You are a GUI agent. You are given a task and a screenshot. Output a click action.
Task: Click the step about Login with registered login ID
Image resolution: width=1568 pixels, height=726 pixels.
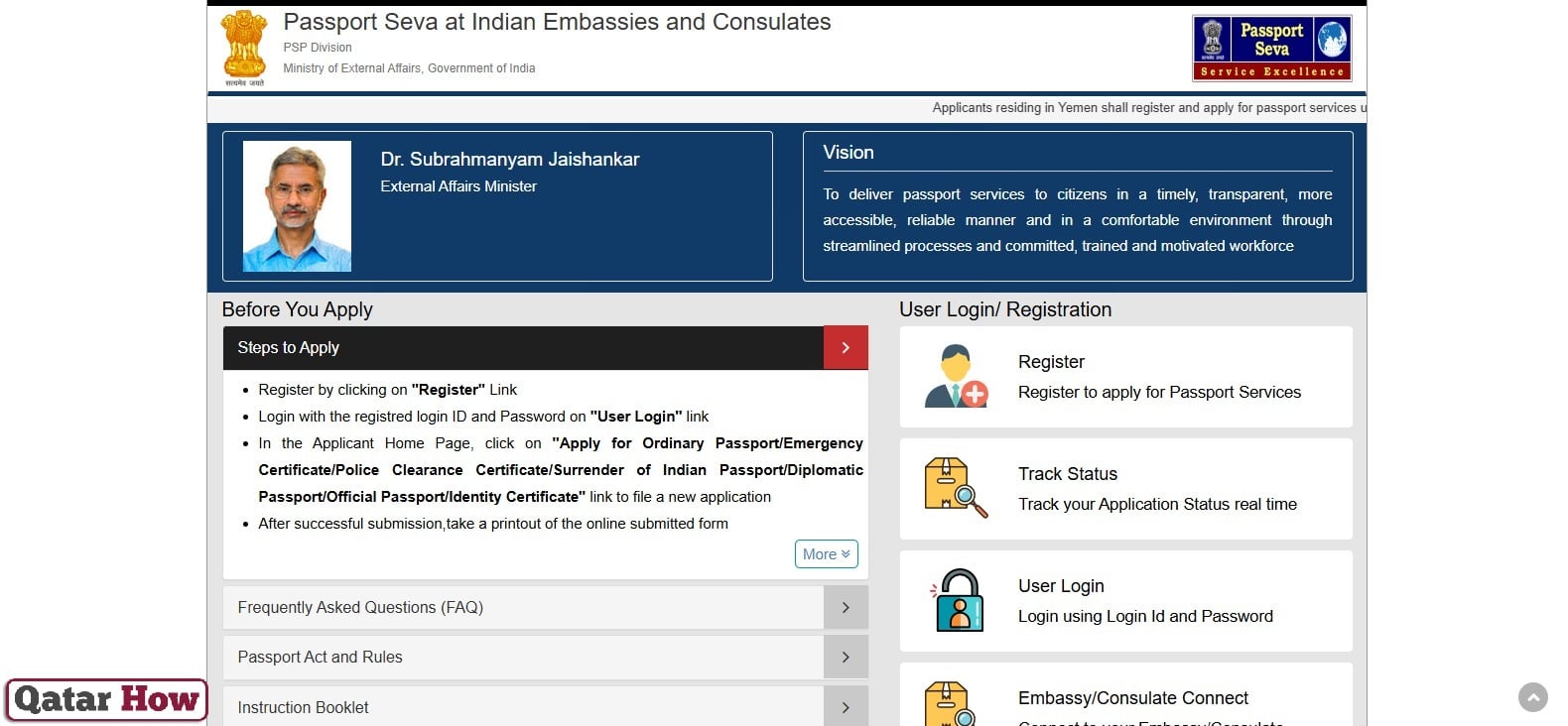483,417
